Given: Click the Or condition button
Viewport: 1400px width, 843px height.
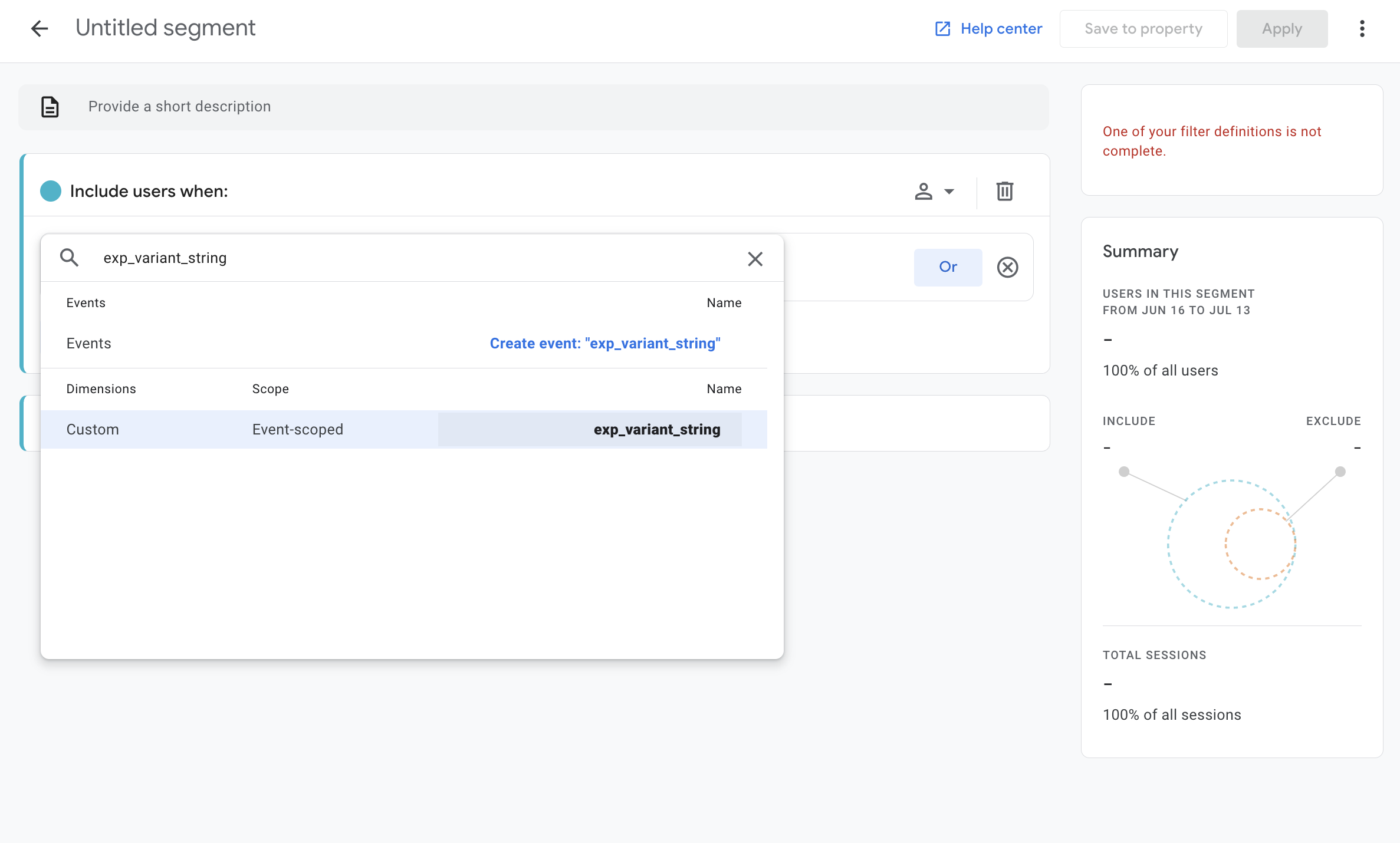Looking at the screenshot, I should [948, 267].
